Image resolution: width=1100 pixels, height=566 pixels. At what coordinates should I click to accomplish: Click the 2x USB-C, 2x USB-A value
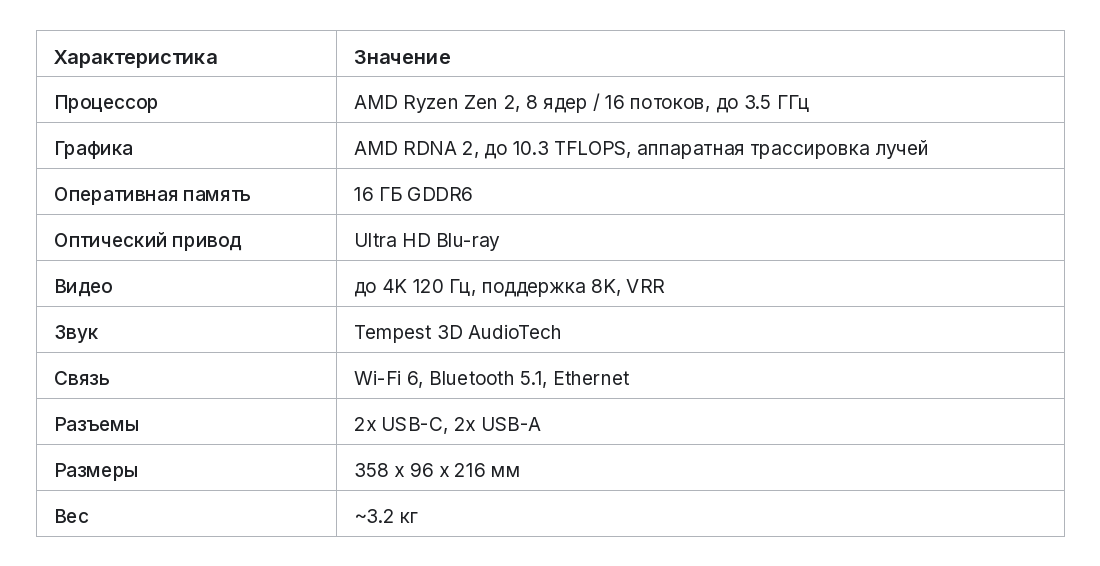[448, 424]
